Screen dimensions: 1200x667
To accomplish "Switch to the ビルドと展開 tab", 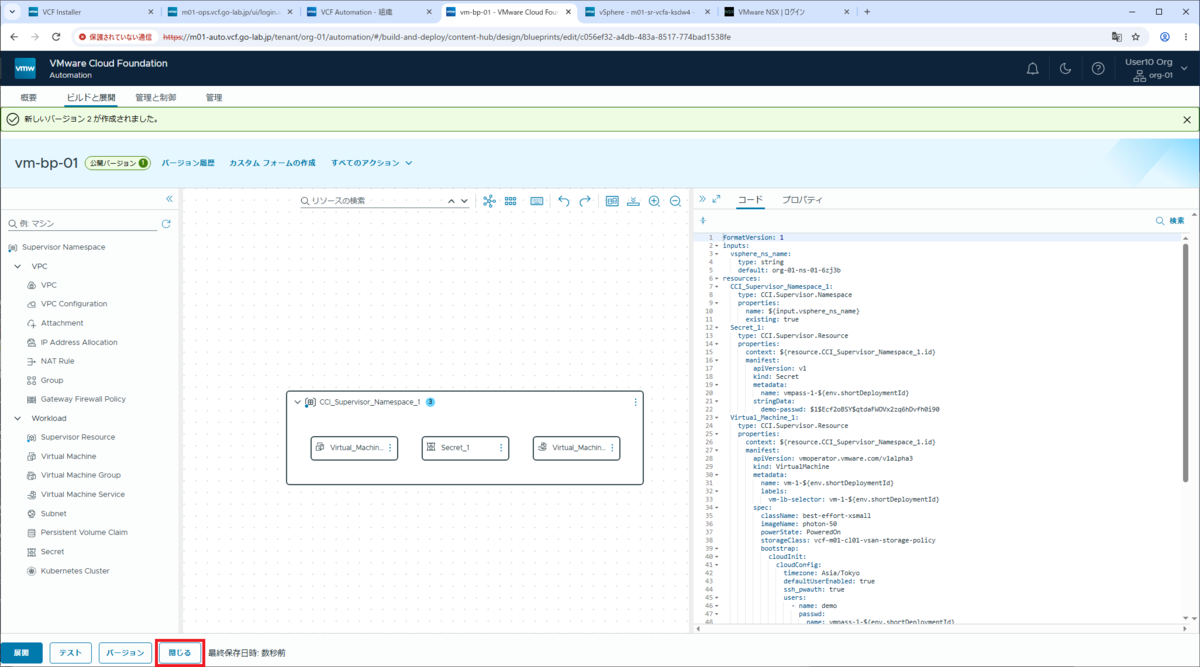I will 91,98.
